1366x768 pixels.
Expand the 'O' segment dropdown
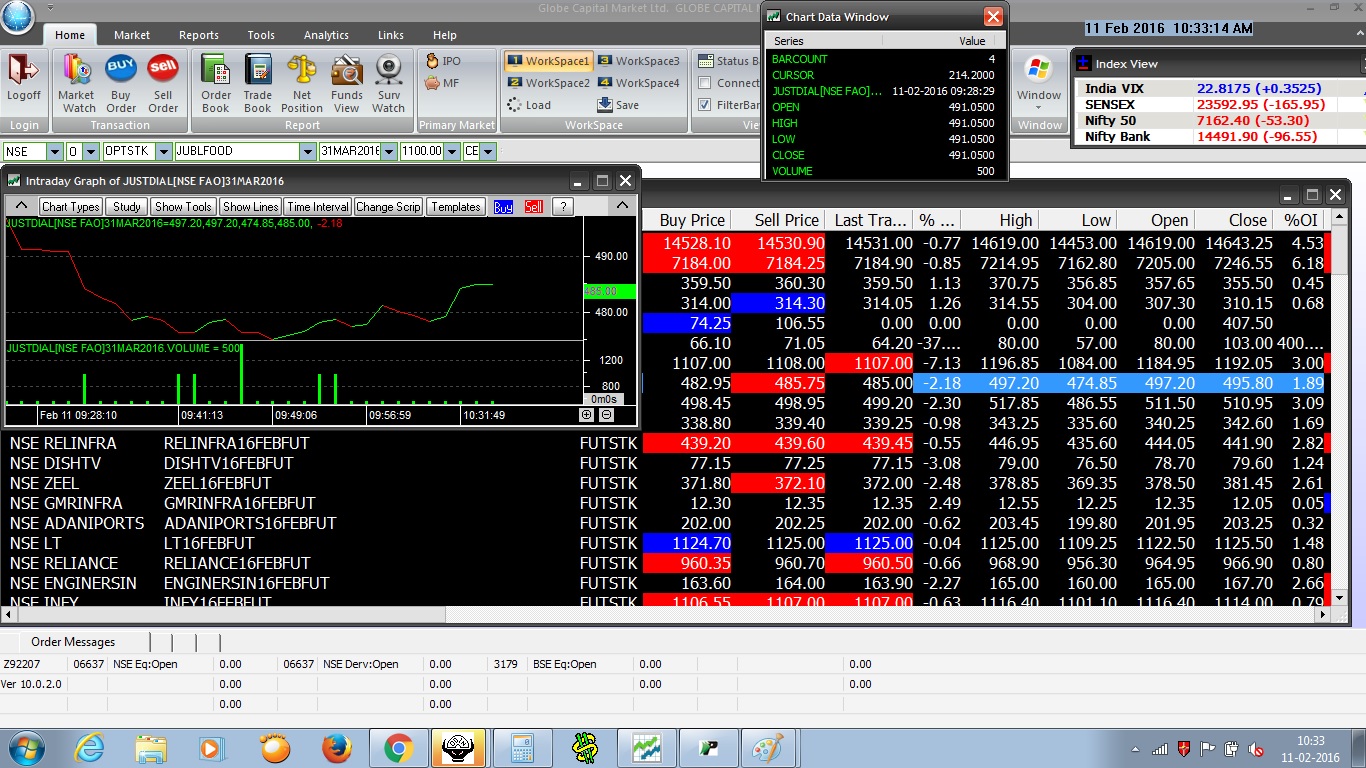(x=91, y=152)
